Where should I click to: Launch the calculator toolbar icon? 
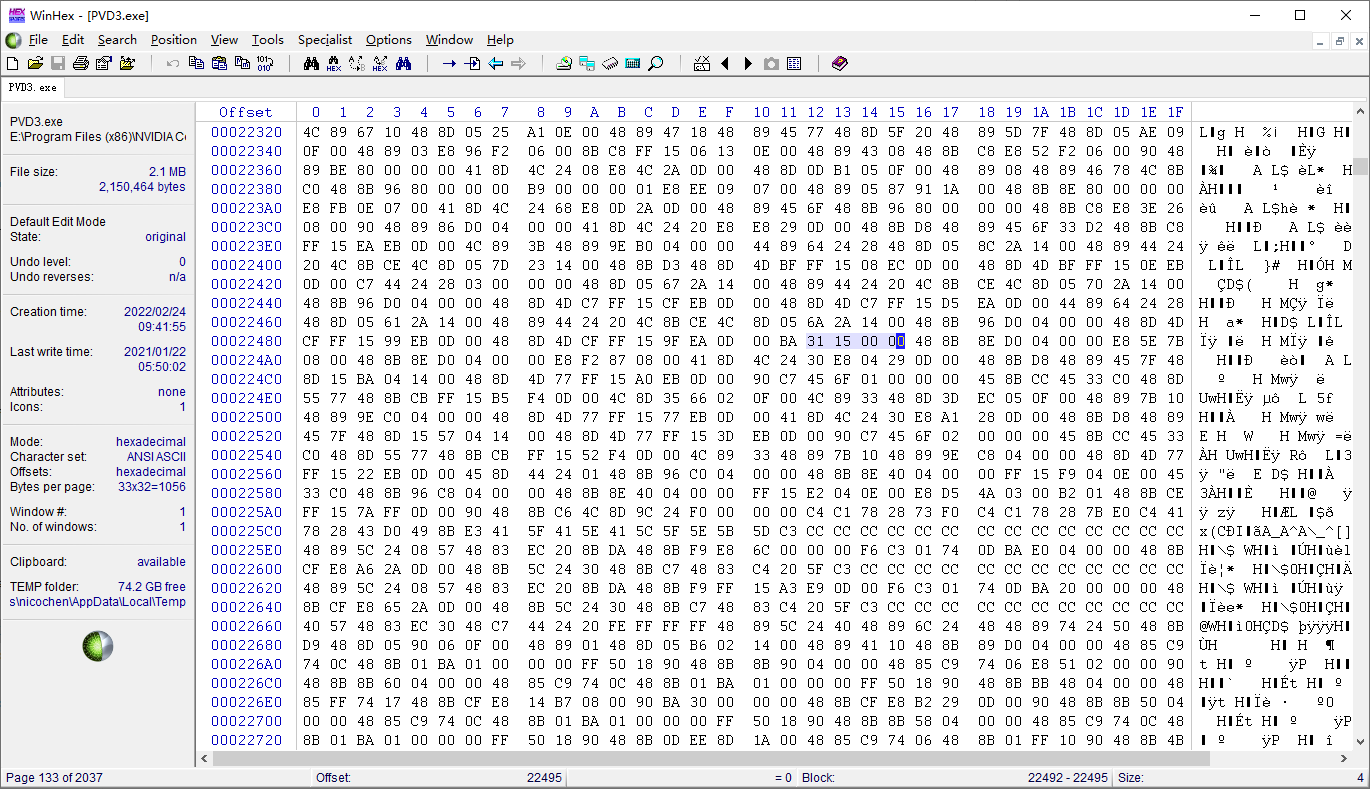tap(633, 63)
